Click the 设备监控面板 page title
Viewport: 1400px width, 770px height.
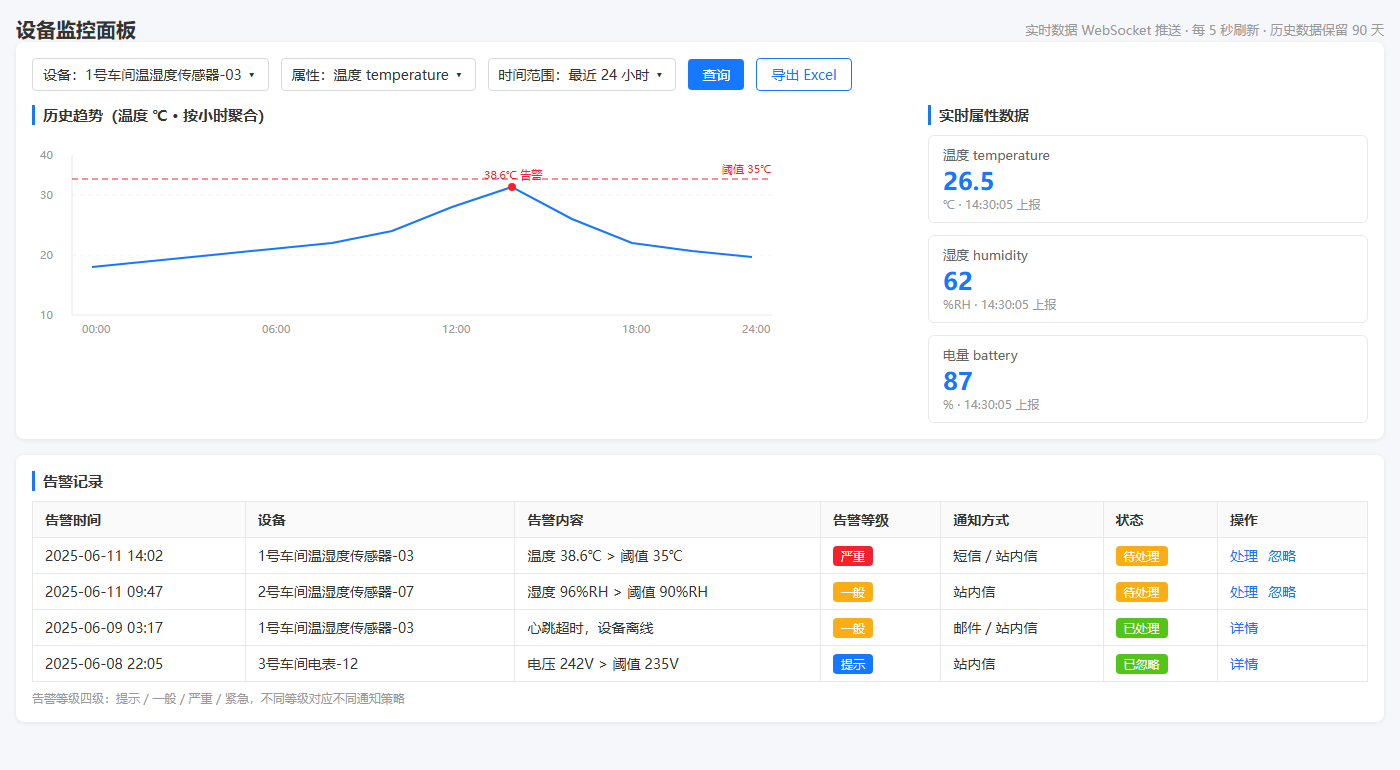click(76, 30)
